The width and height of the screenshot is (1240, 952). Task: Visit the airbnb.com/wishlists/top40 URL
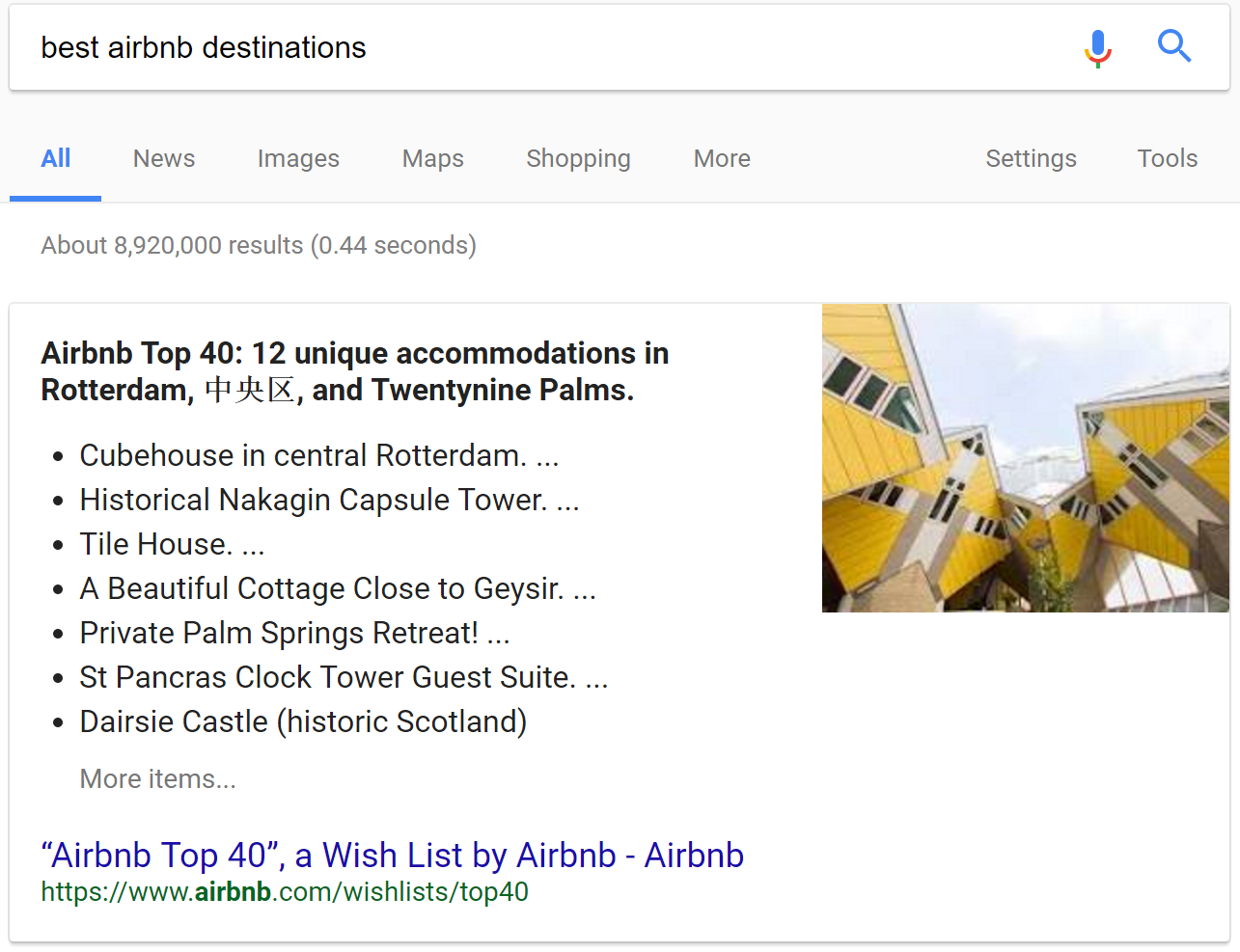tap(284, 891)
